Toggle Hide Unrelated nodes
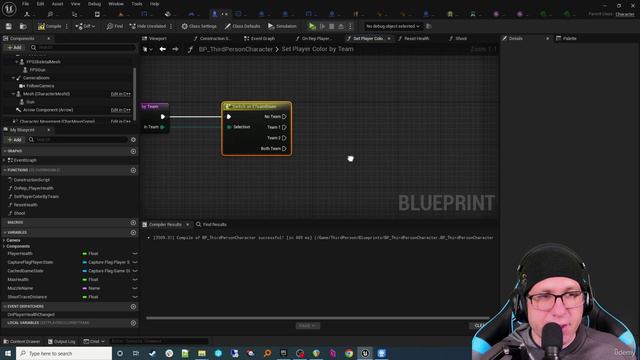 tap(148, 26)
